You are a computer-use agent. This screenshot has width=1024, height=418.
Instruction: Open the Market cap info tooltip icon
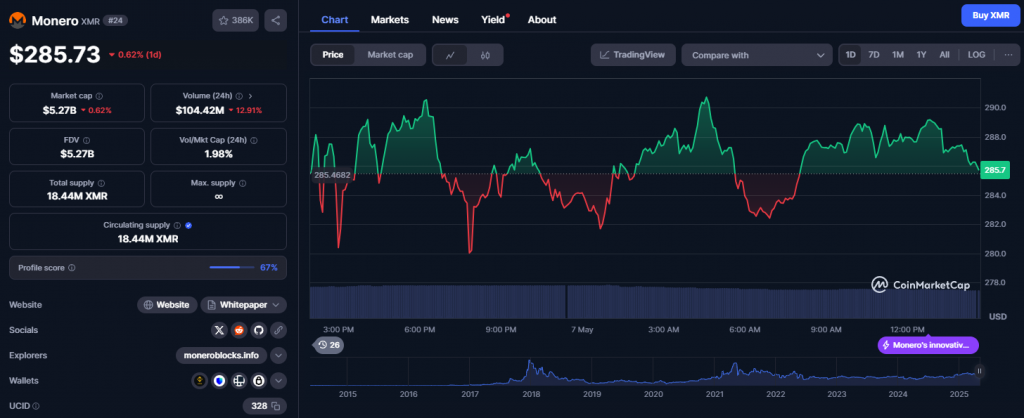[x=99, y=96]
